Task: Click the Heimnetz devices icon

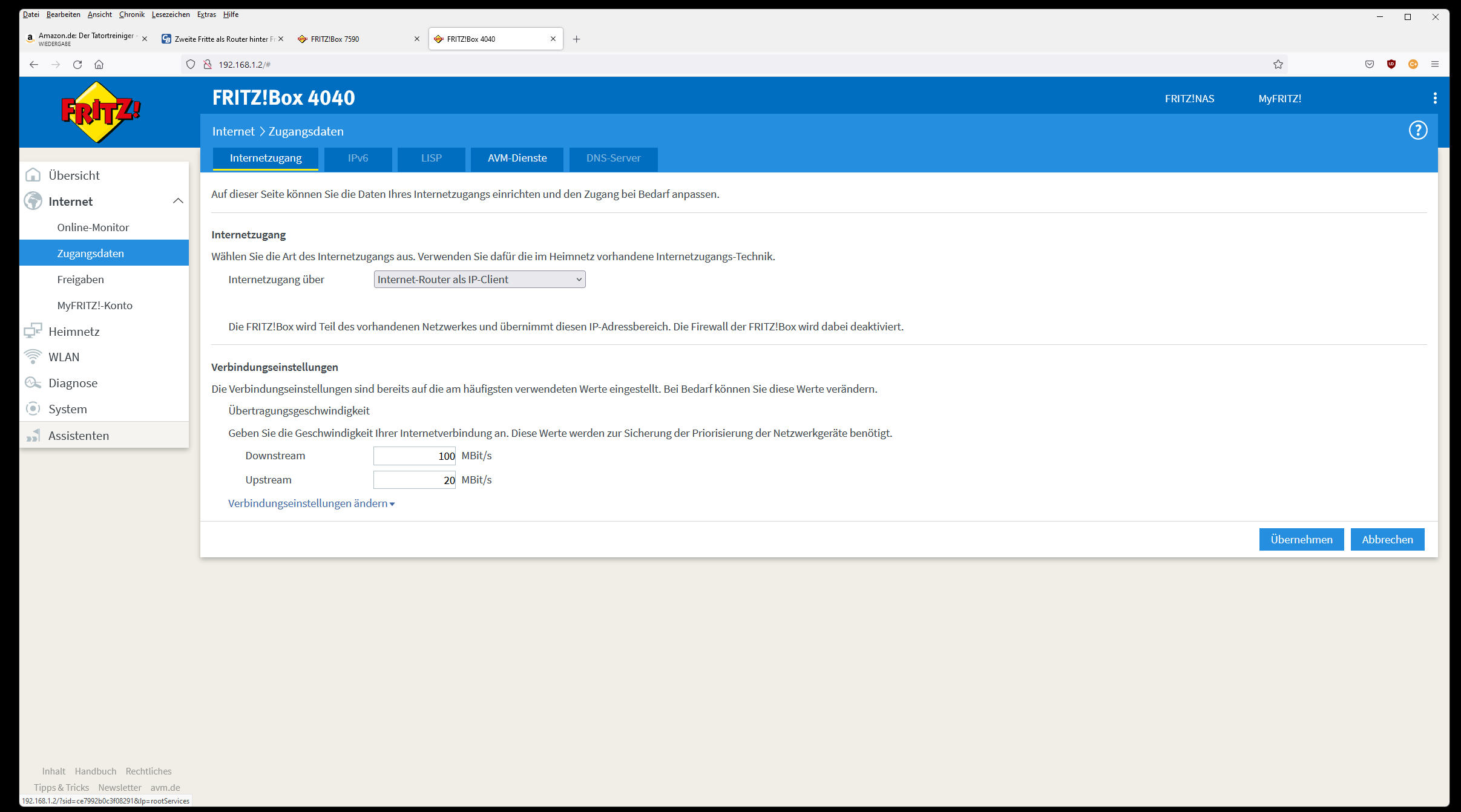Action: pos(33,331)
